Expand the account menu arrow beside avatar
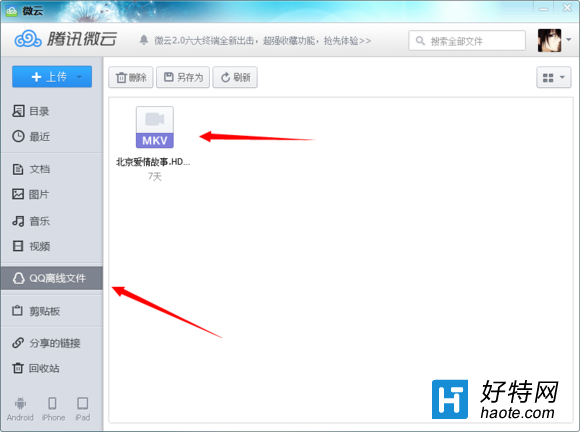This screenshot has width=580, height=432. pyautogui.click(x=569, y=40)
